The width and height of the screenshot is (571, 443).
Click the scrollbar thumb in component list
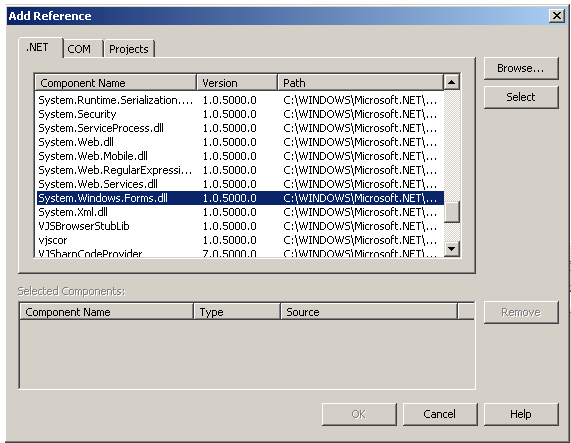coord(452,211)
